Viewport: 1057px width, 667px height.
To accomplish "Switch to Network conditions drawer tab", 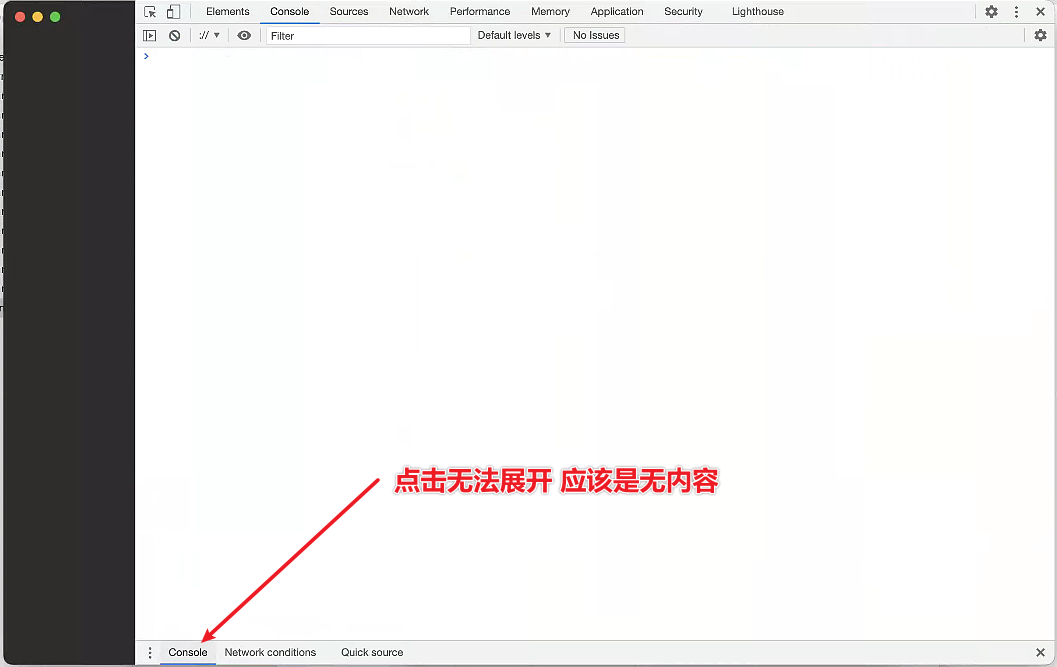I will (270, 652).
